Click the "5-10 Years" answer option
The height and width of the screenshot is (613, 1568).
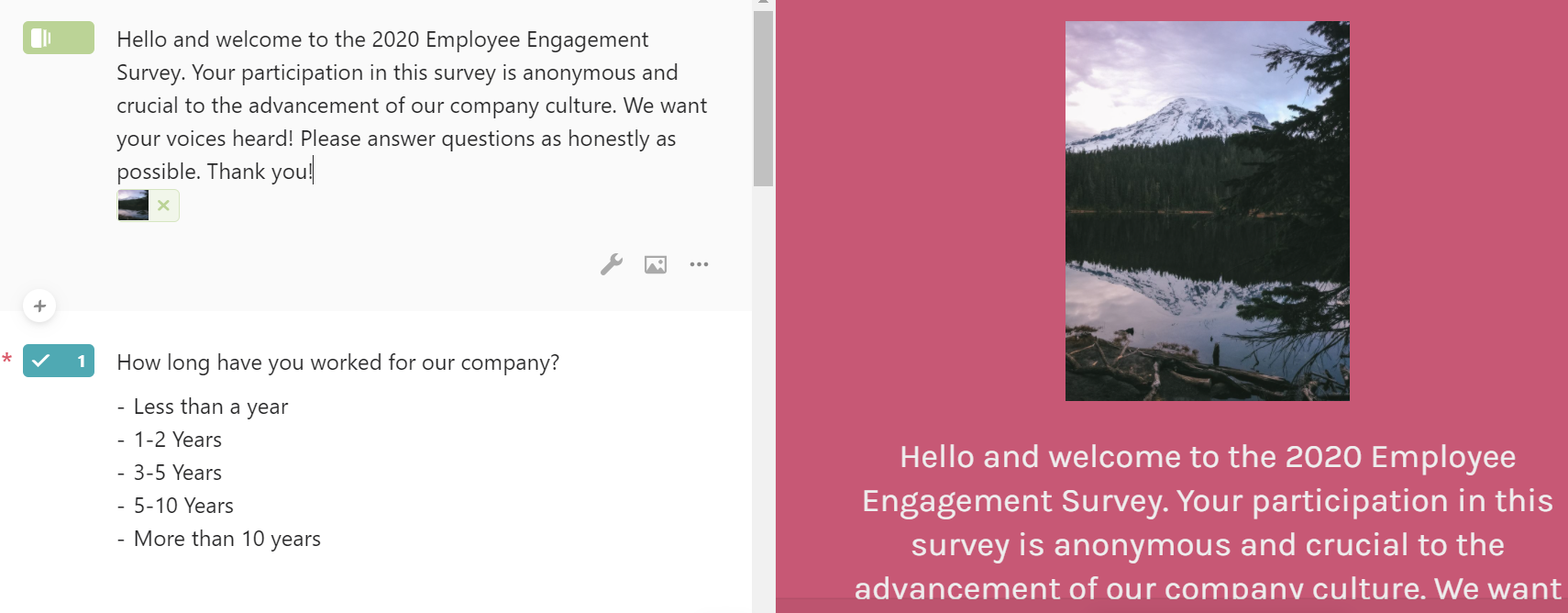click(x=183, y=506)
